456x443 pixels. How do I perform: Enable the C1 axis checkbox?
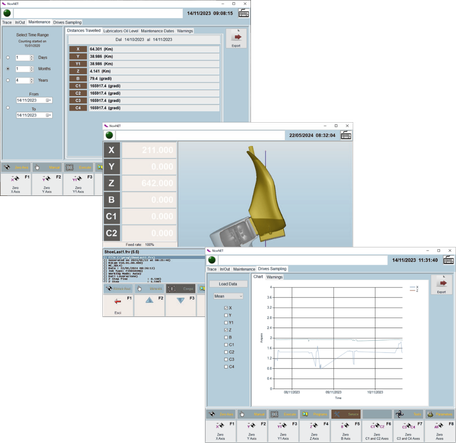(x=226, y=345)
